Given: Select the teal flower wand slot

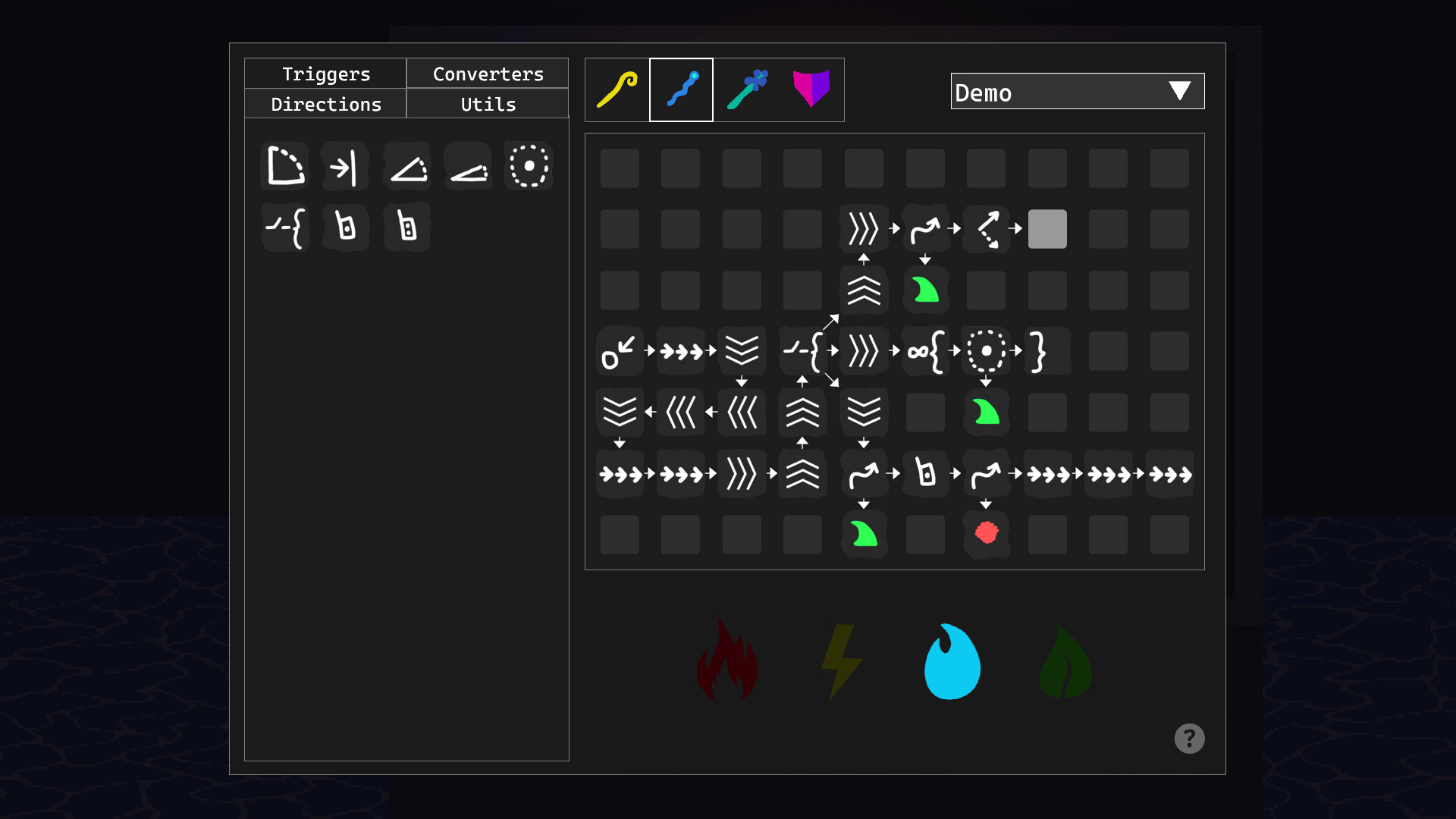Looking at the screenshot, I should coord(747,90).
